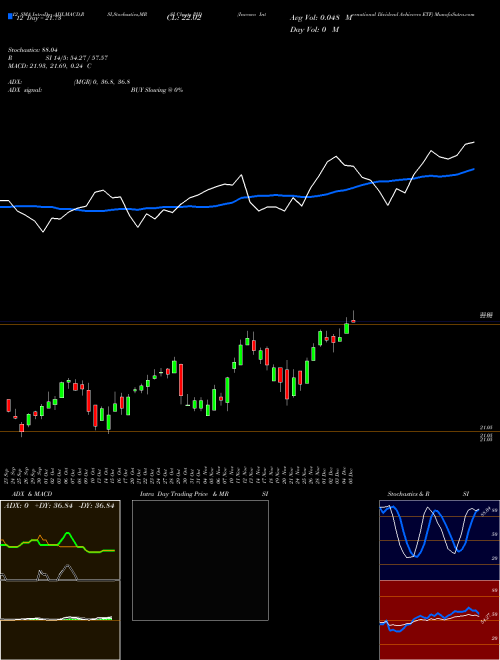Click the lower 21.05 support price label

pyautogui.click(x=487, y=428)
